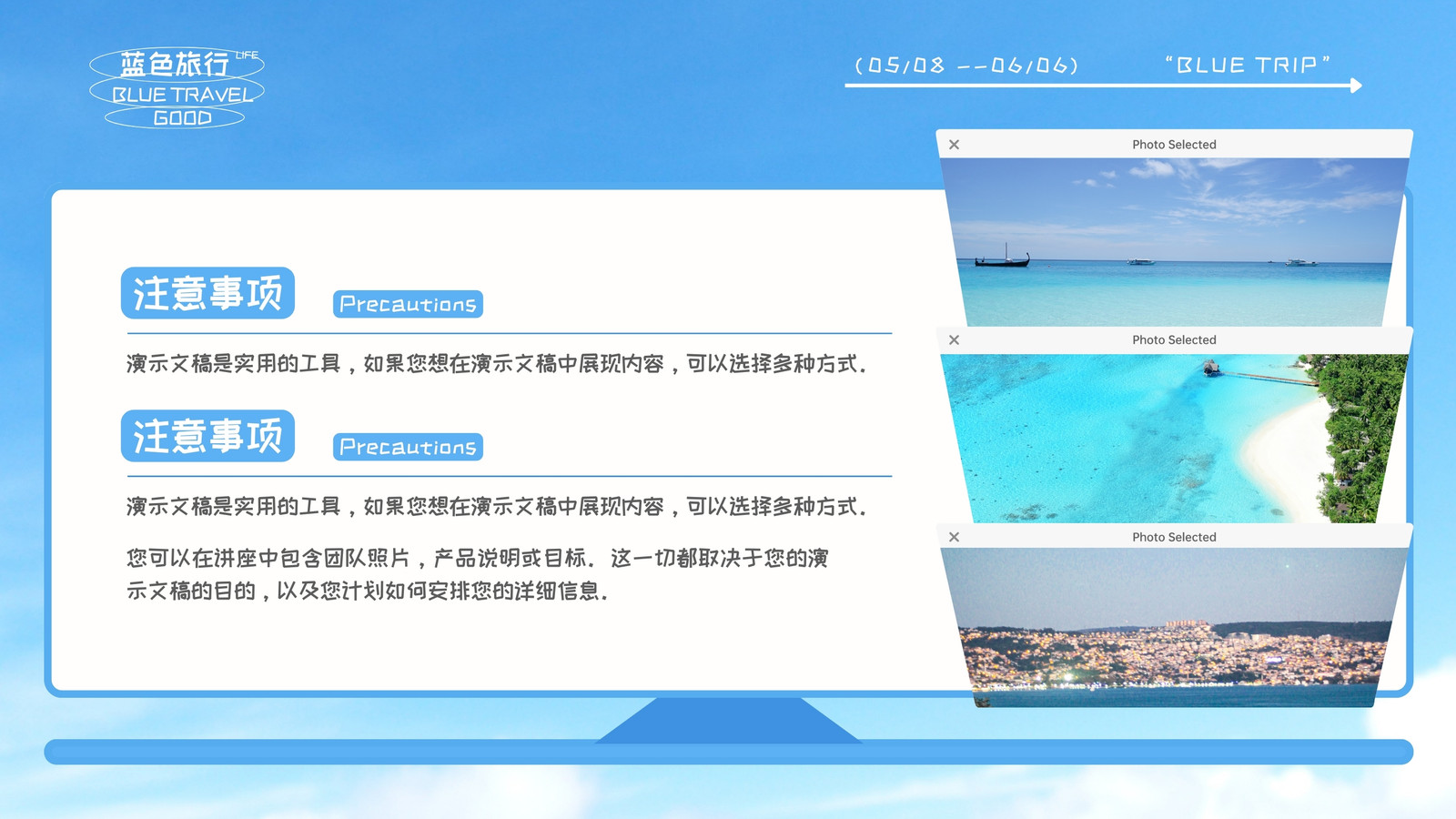Click the line starting 示文稿的目的

pyautogui.click(x=368, y=591)
